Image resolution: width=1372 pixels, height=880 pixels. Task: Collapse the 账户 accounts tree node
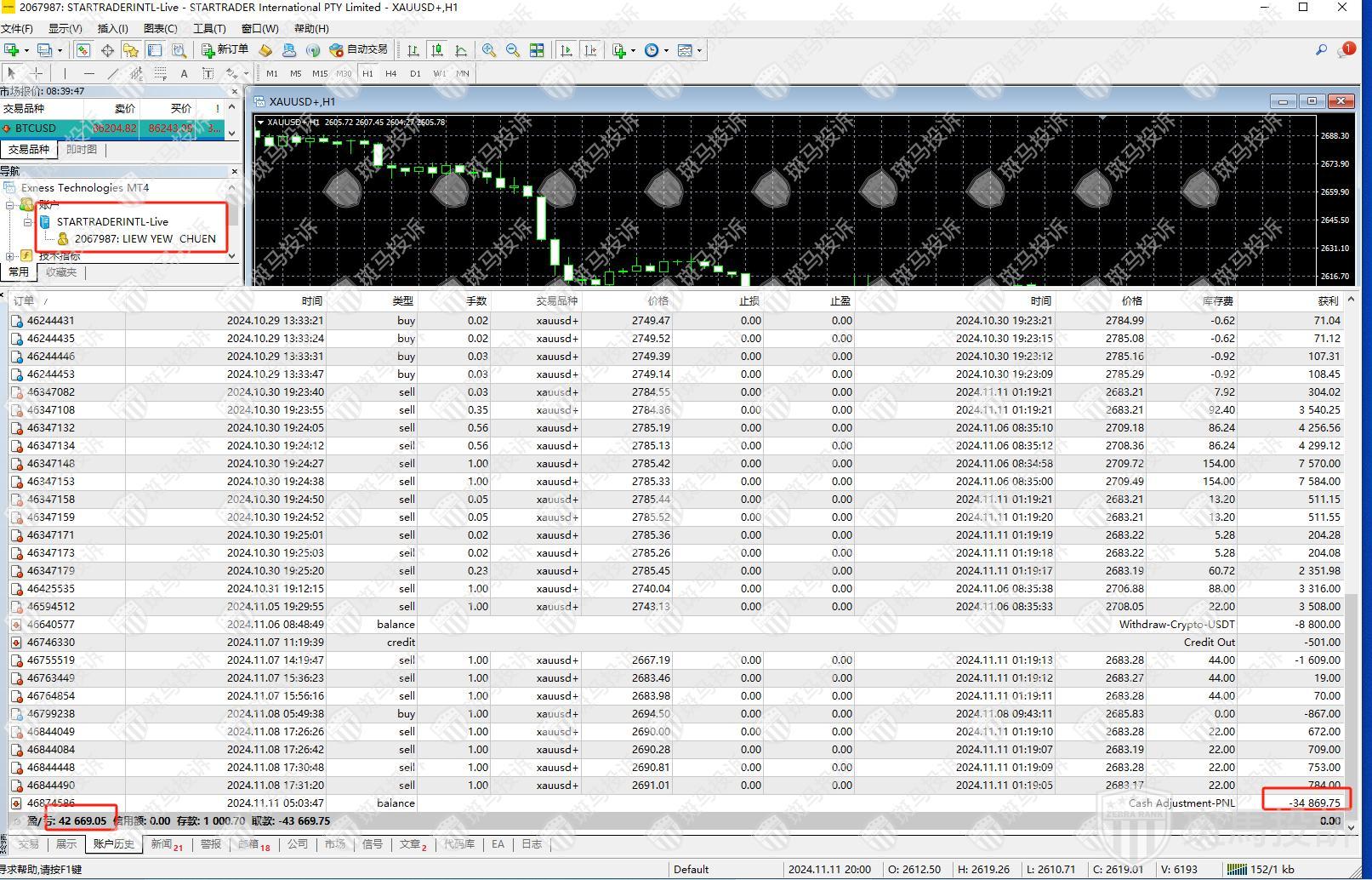click(x=10, y=205)
